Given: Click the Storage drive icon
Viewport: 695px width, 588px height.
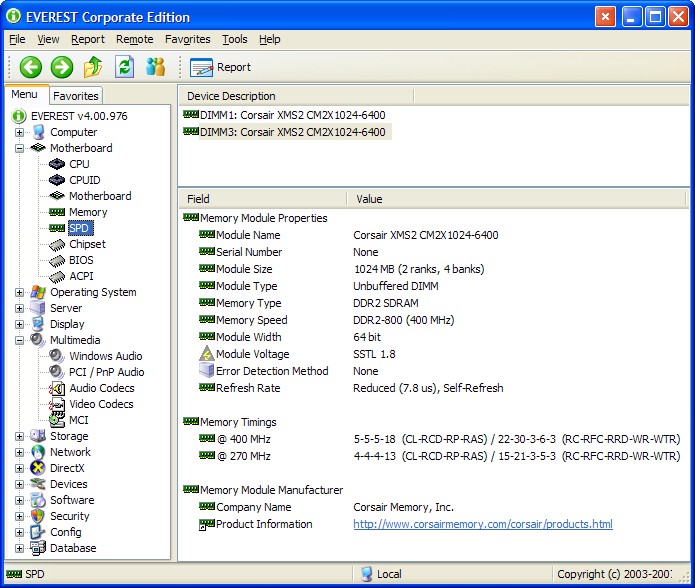Looking at the screenshot, I should pyautogui.click(x=38, y=436).
